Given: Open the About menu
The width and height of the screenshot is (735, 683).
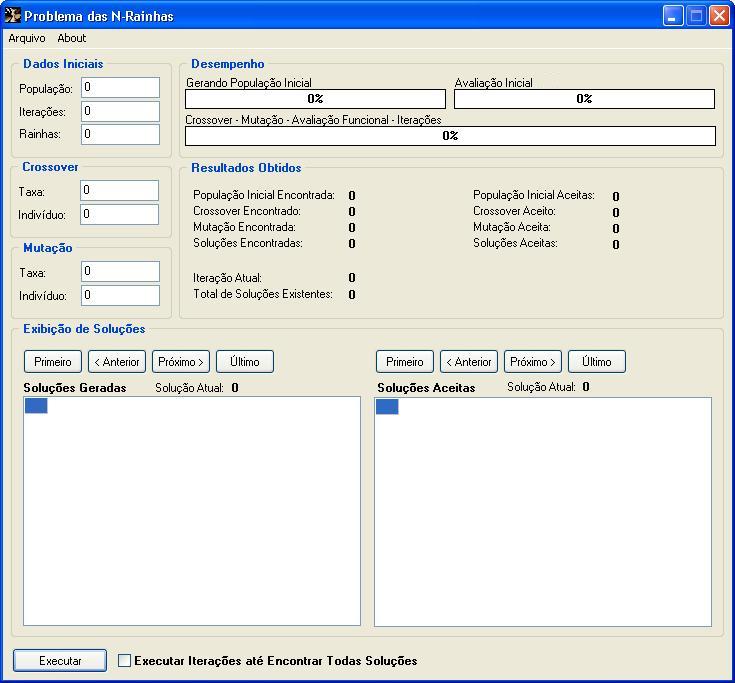Looking at the screenshot, I should click(72, 38).
